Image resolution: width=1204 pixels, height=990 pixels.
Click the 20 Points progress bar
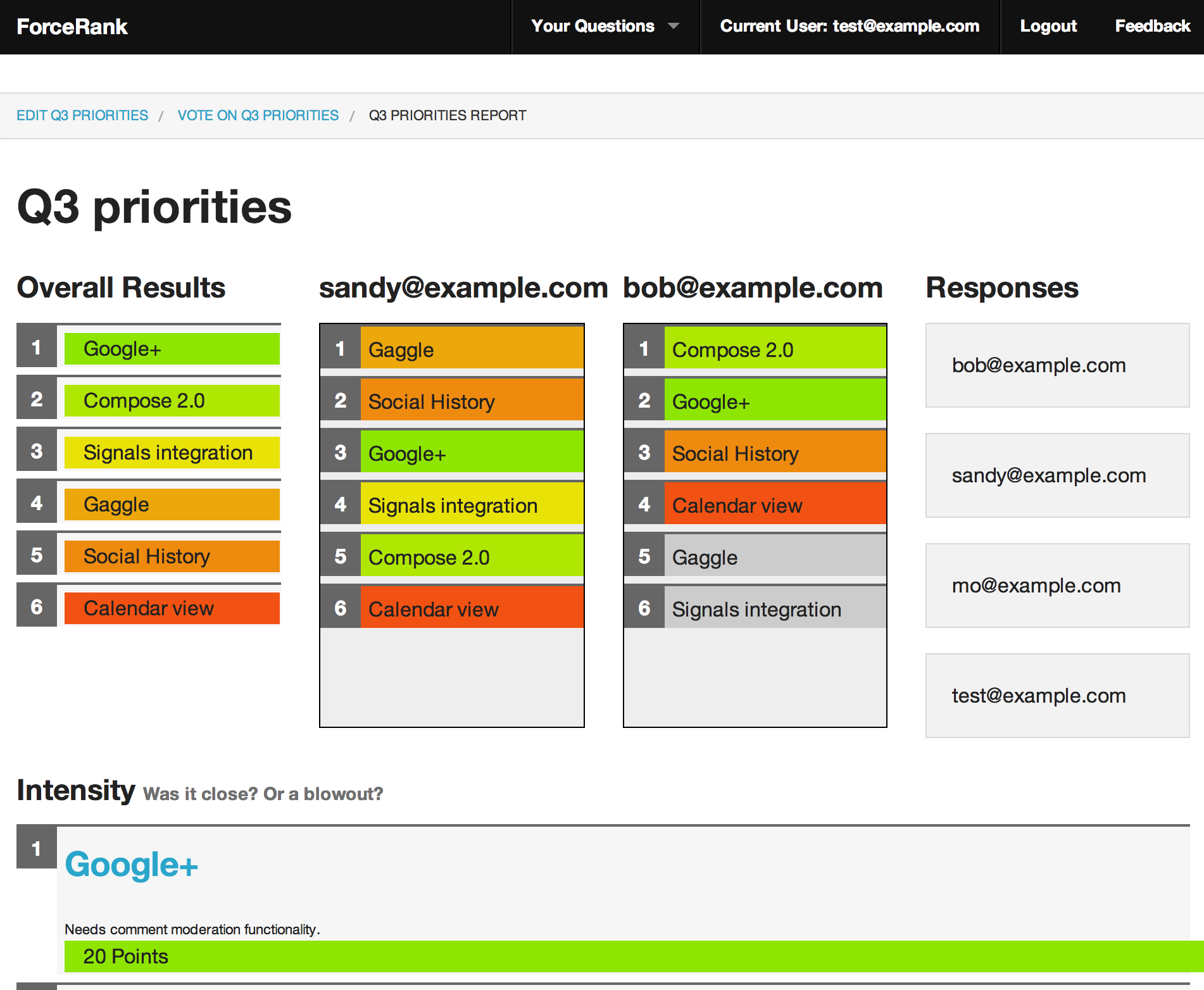pyautogui.click(x=601, y=957)
